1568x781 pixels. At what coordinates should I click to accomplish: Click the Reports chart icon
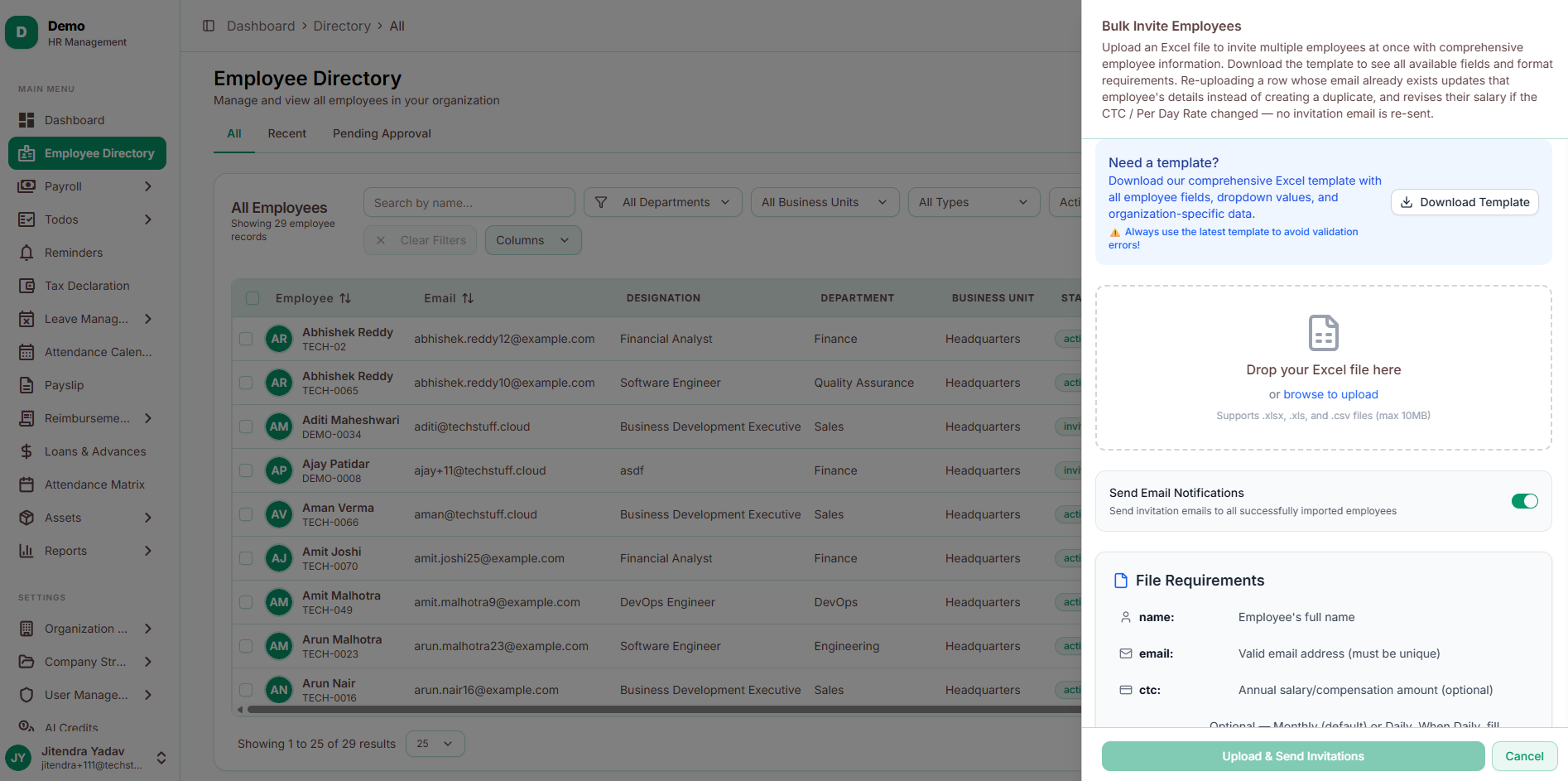click(x=26, y=551)
